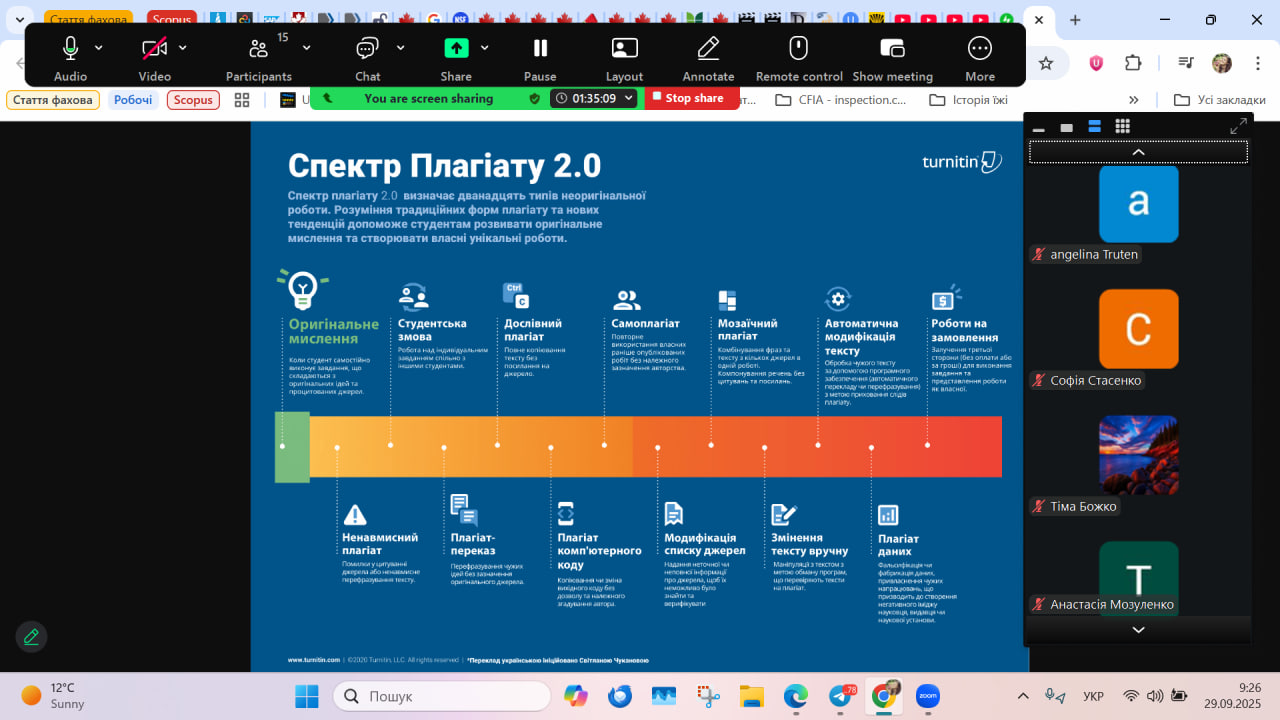Switch video panel to grid view

pos(1122,126)
